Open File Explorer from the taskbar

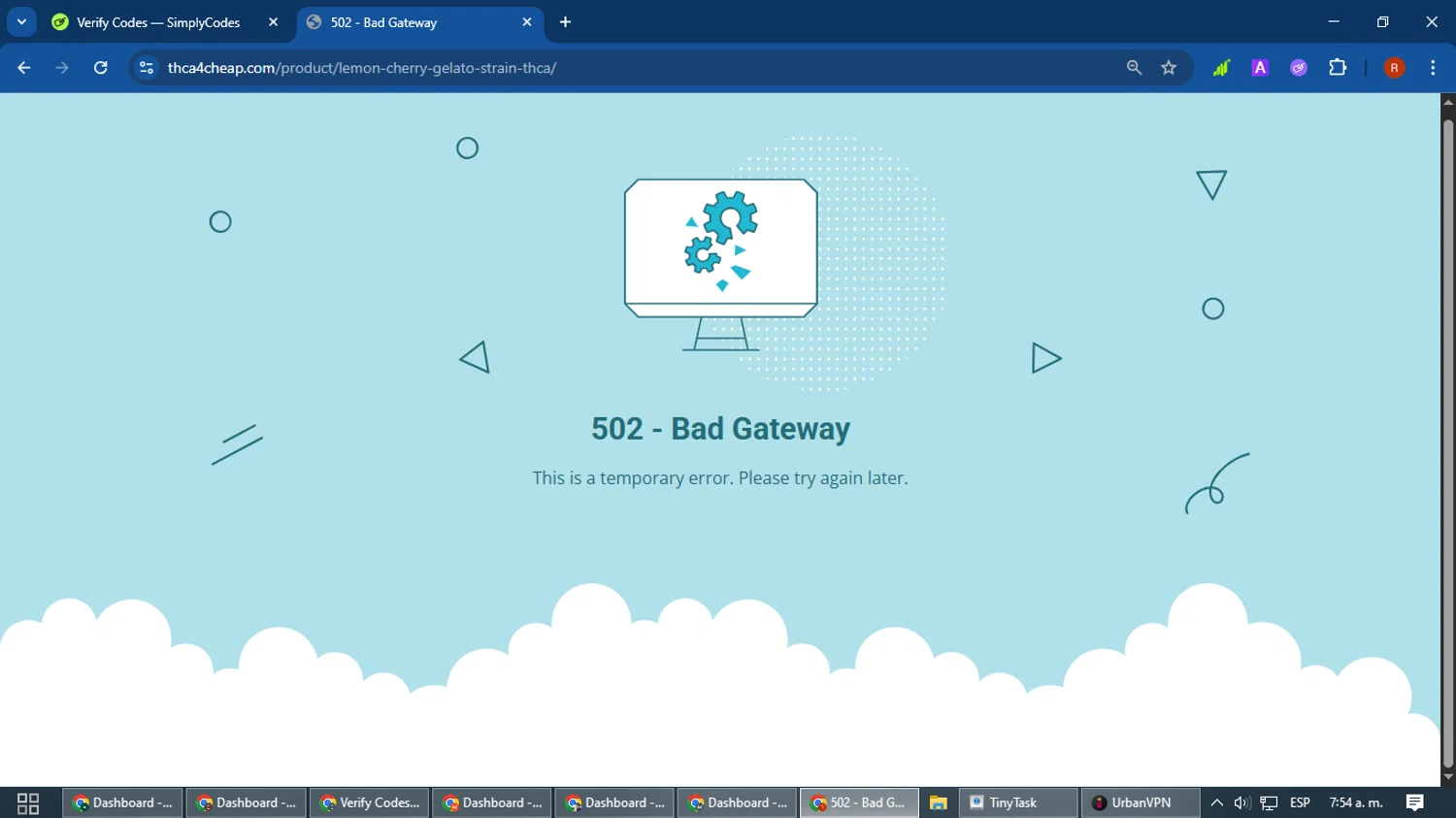click(x=938, y=802)
